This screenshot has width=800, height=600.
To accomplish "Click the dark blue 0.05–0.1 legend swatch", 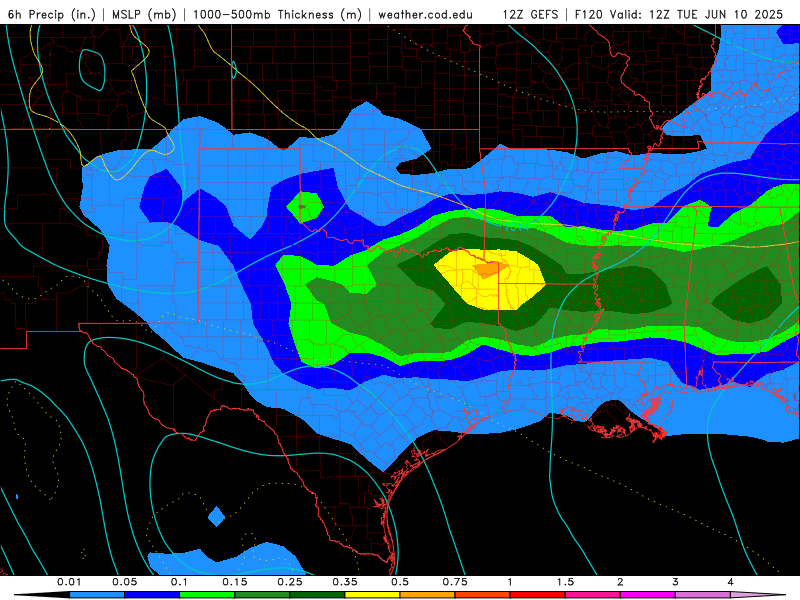I will tap(152, 595).
